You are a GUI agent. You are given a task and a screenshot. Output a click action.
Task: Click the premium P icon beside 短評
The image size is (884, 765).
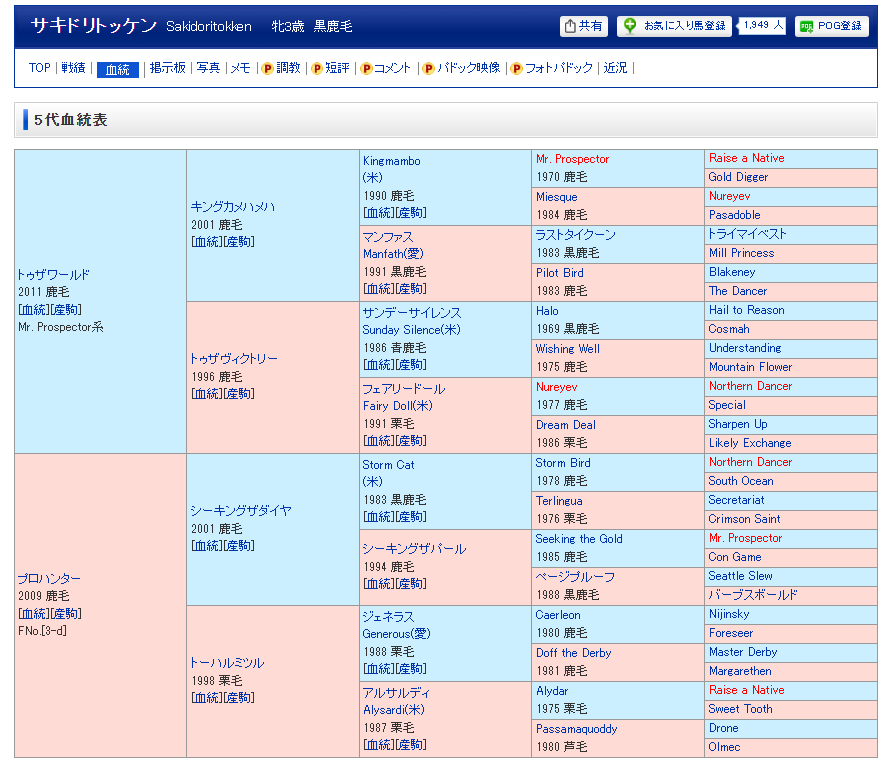316,69
